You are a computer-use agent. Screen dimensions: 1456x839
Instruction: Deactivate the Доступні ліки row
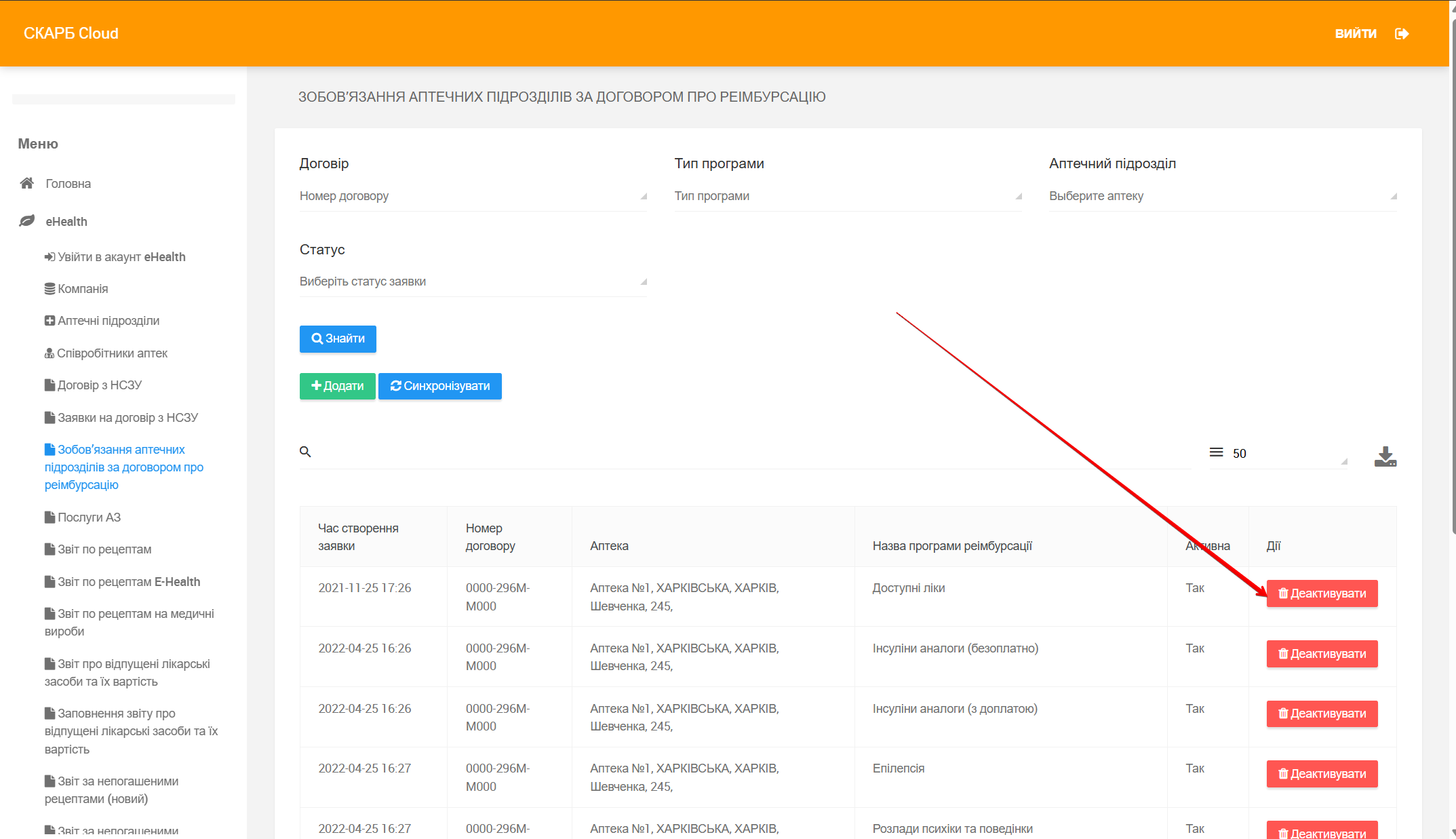[x=1321, y=593]
